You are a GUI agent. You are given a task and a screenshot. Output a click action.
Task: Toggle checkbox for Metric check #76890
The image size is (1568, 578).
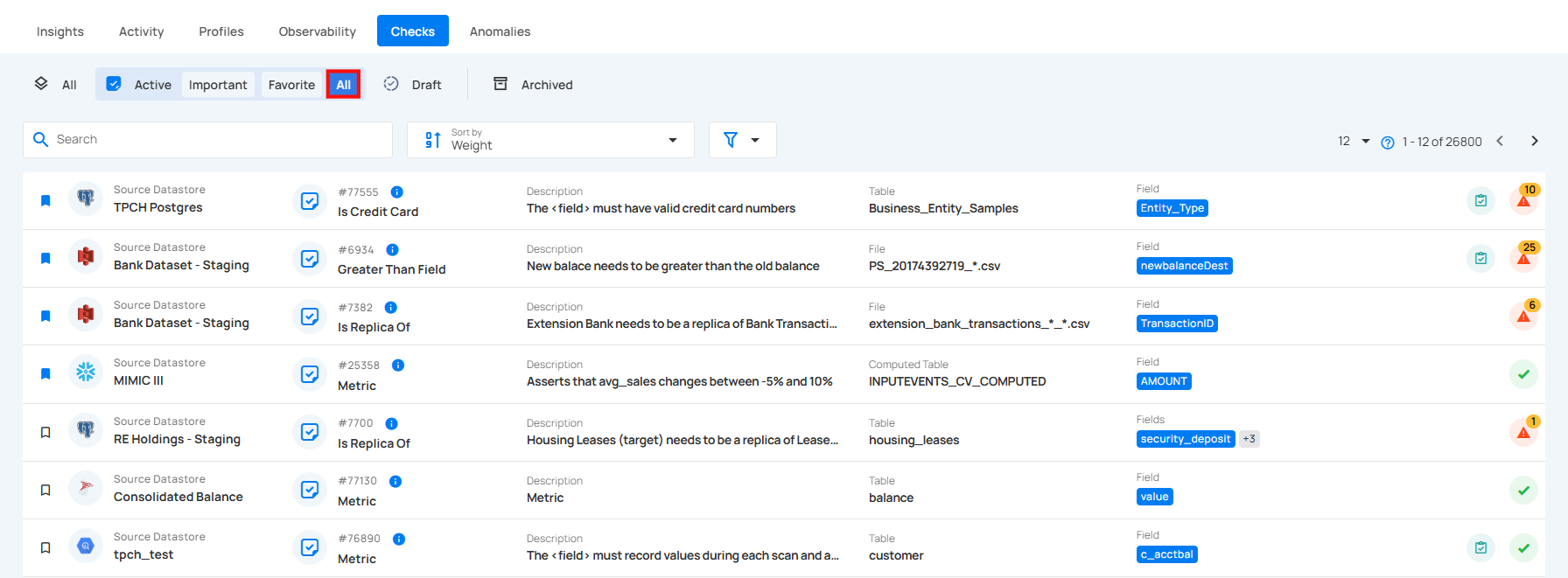click(x=310, y=547)
